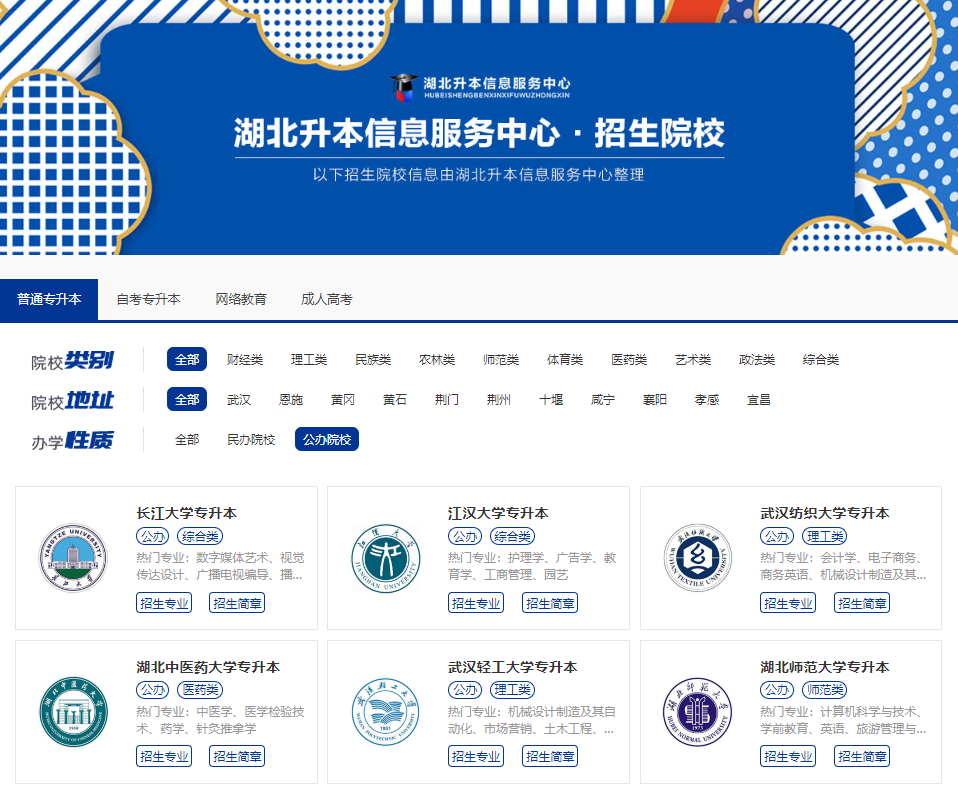Select 全部 in the 办学性质 filter row

(187, 439)
